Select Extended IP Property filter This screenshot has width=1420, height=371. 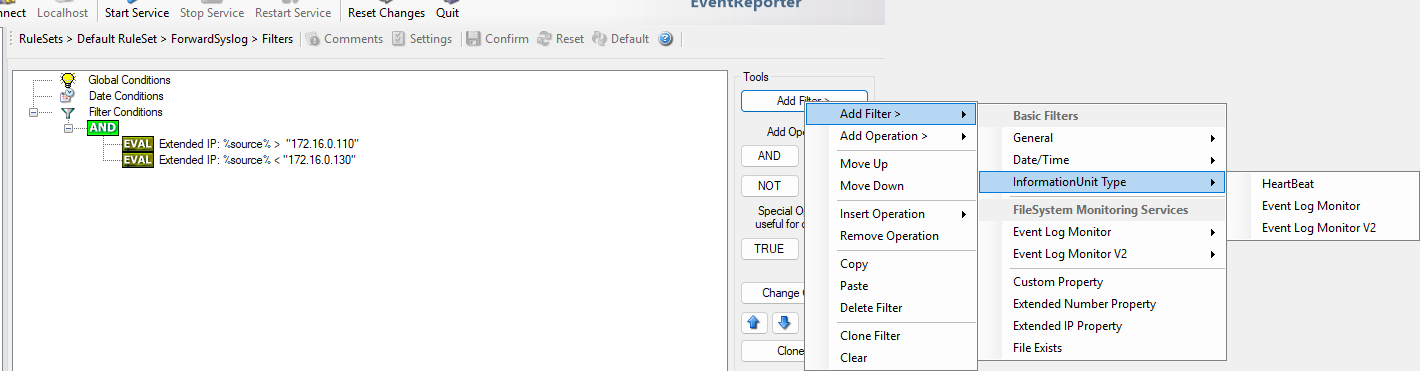pyautogui.click(x=1102, y=326)
